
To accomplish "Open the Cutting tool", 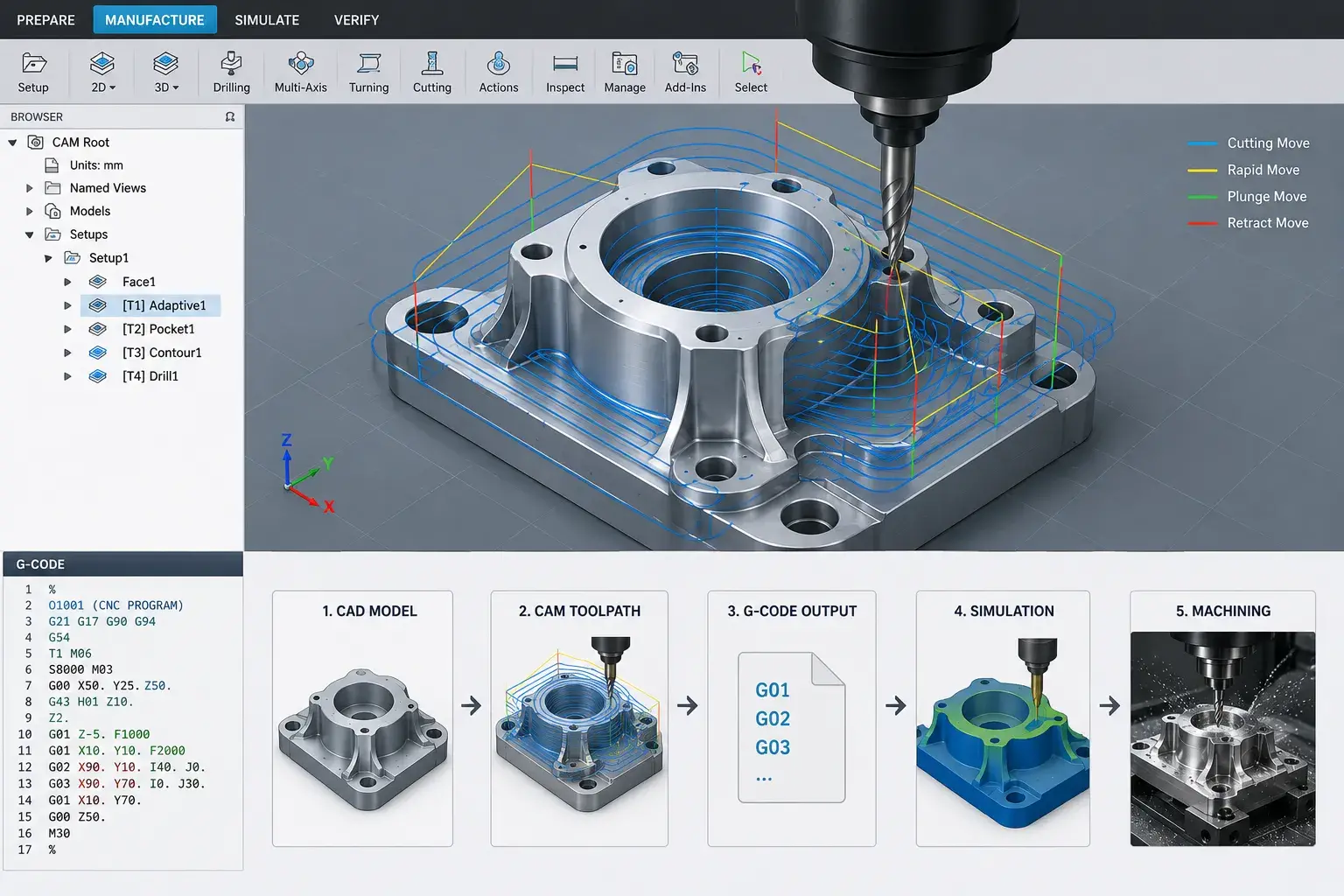I will coord(432,72).
